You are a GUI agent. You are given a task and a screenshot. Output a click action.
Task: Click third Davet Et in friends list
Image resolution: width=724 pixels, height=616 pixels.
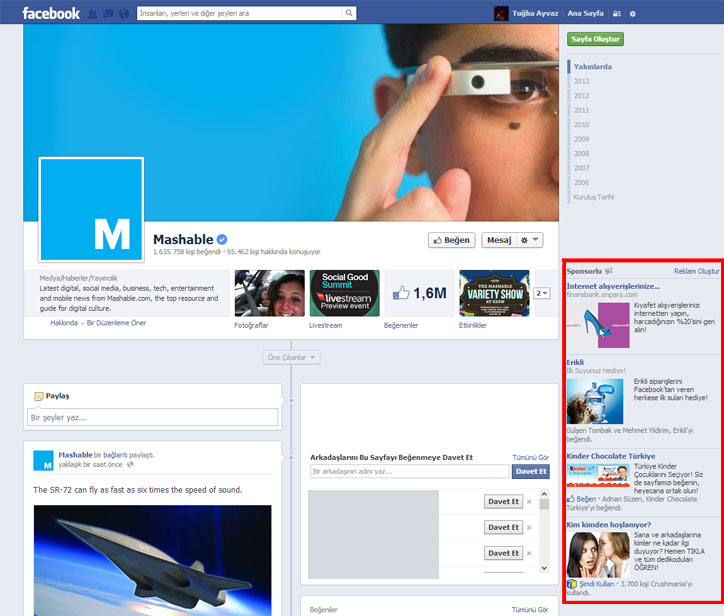[x=503, y=553]
